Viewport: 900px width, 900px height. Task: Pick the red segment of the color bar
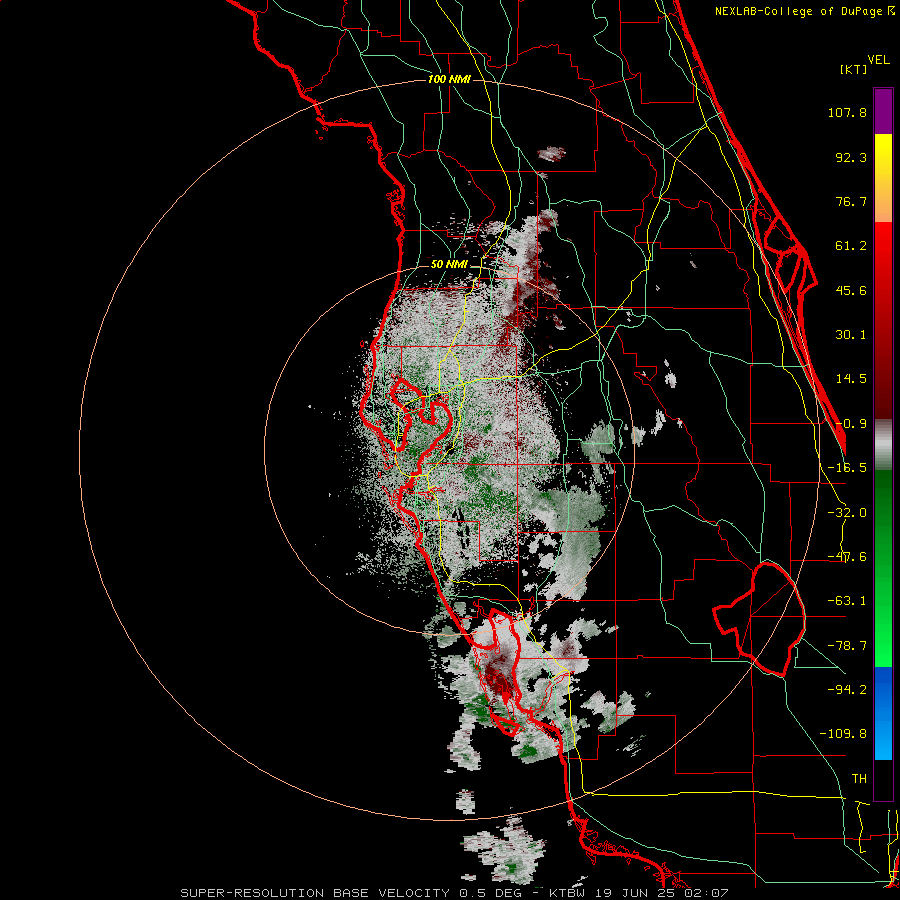(883, 320)
